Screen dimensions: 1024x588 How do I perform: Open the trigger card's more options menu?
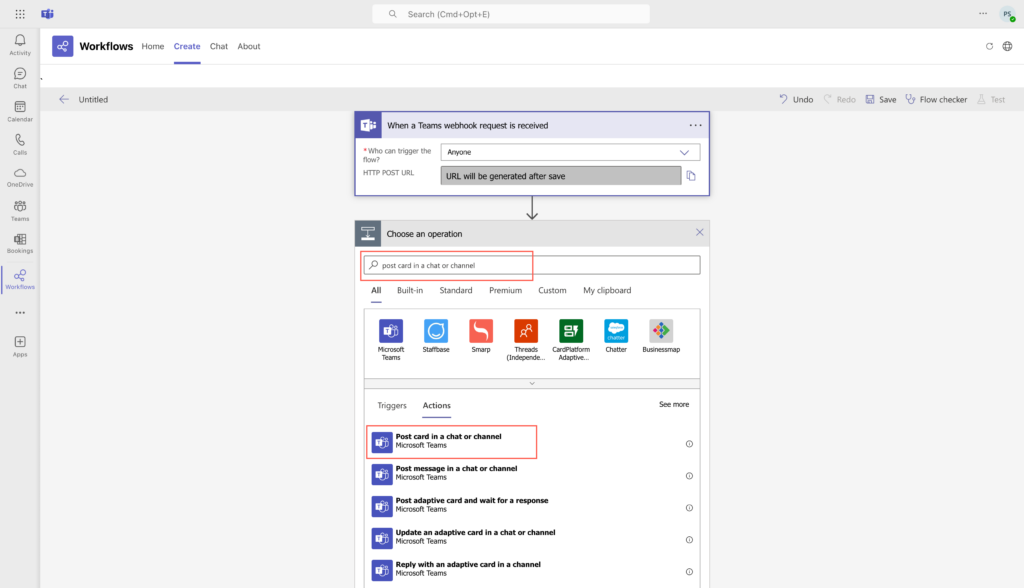click(x=695, y=124)
